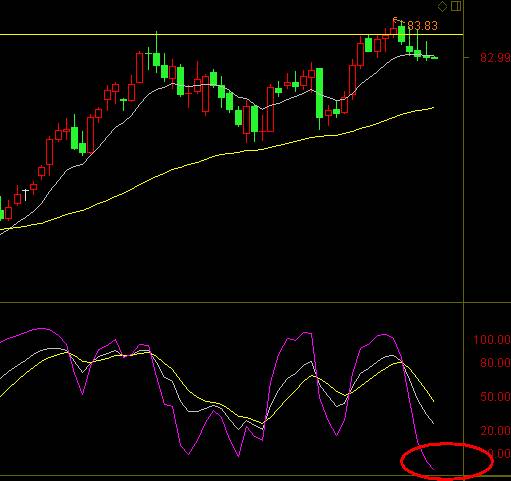Click the 80.00 indicator axis label
511x481 pixels.
495,362
